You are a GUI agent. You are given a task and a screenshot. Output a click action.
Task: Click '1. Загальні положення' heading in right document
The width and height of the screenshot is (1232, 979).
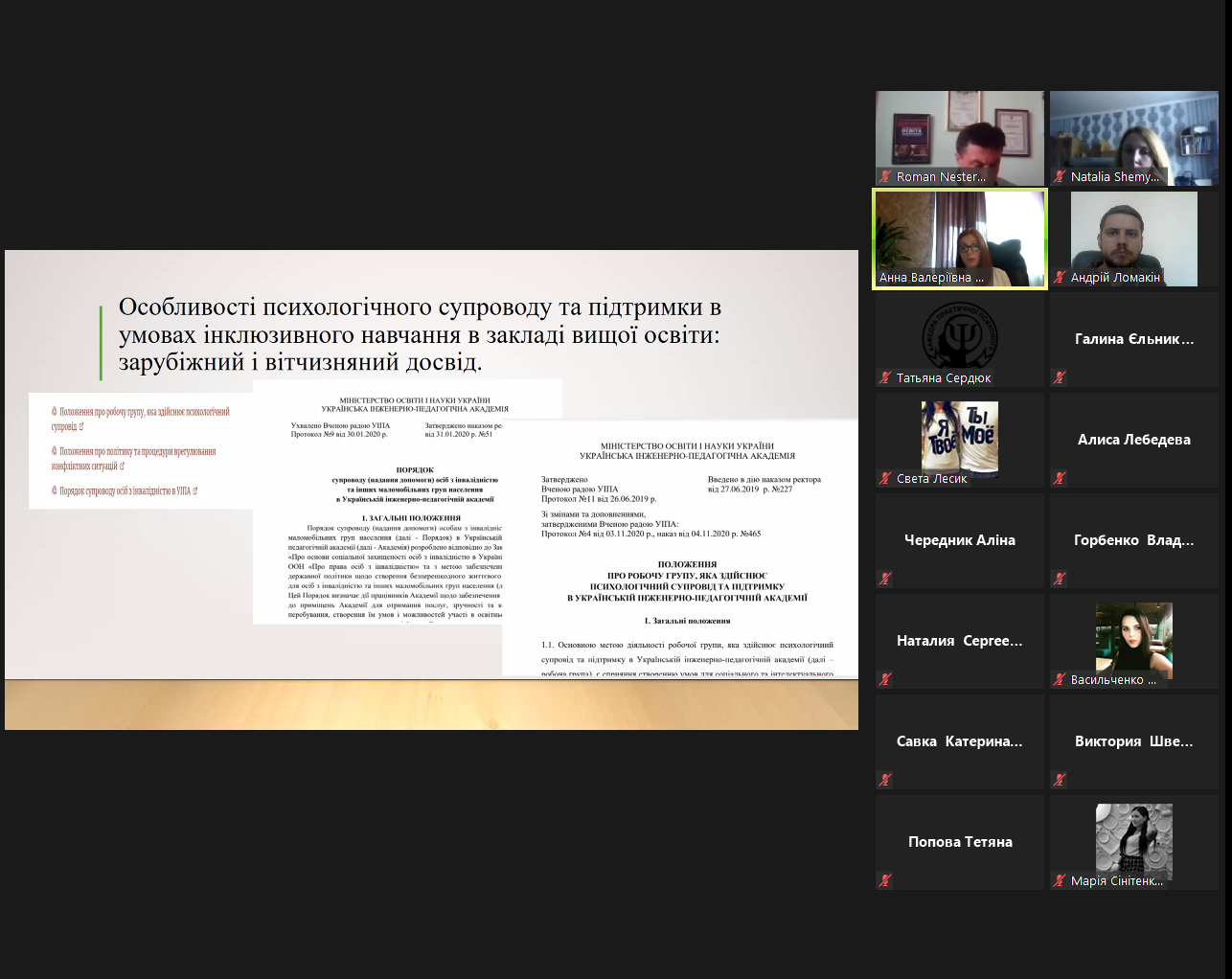(x=687, y=621)
